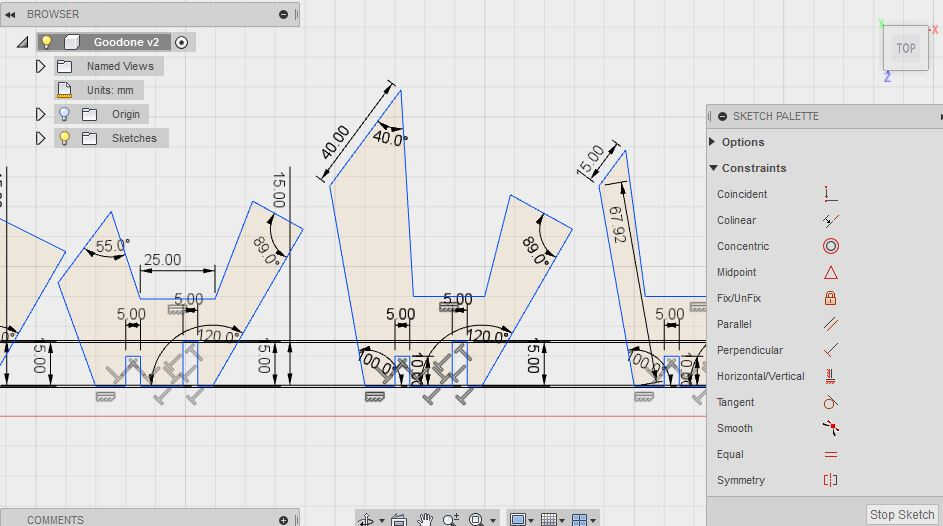Image resolution: width=943 pixels, height=526 pixels.
Task: Collapse Browser panel with double-arrow icon
Action: tap(10, 14)
